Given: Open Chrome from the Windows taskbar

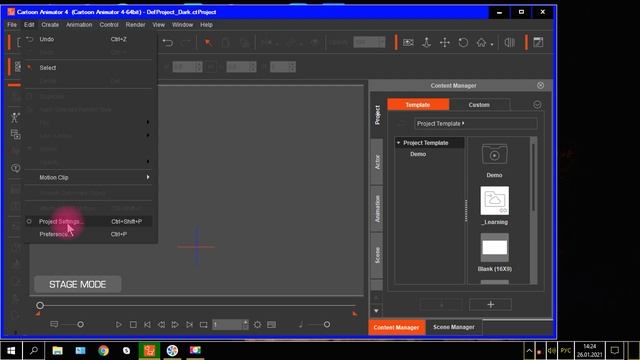Looking at the screenshot, I should click(103, 350).
